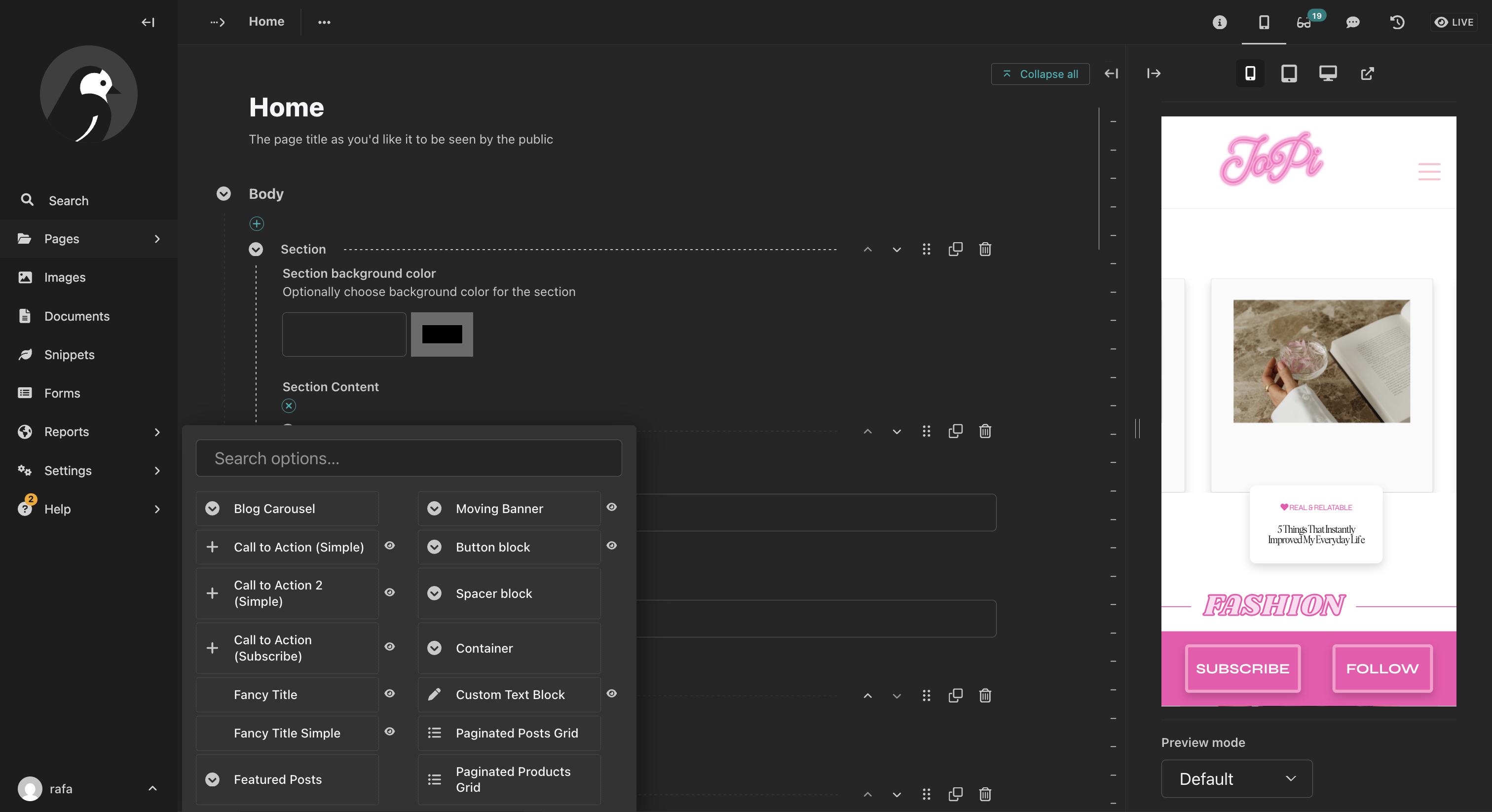Switch preview to desktop width

[1328, 74]
